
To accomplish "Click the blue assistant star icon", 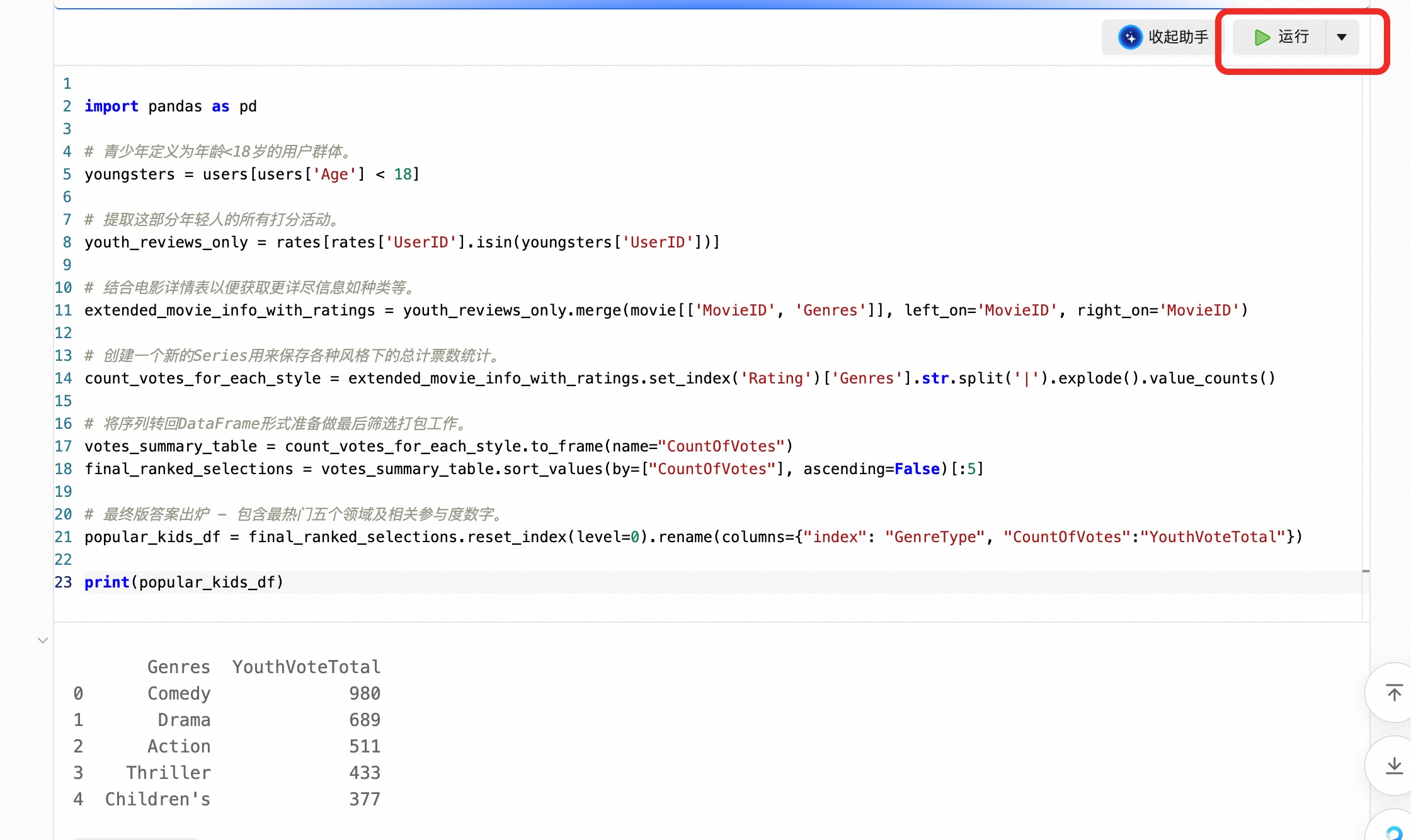I will (1130, 37).
